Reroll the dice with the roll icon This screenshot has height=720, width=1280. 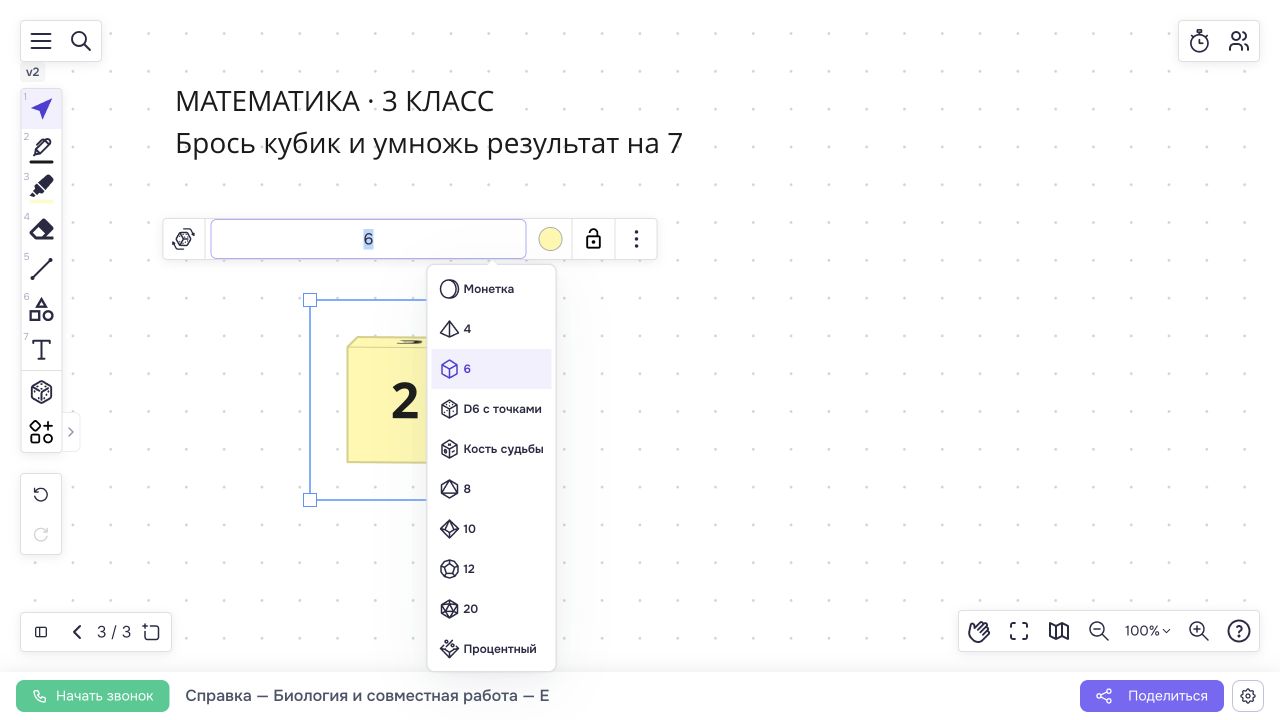[184, 239]
